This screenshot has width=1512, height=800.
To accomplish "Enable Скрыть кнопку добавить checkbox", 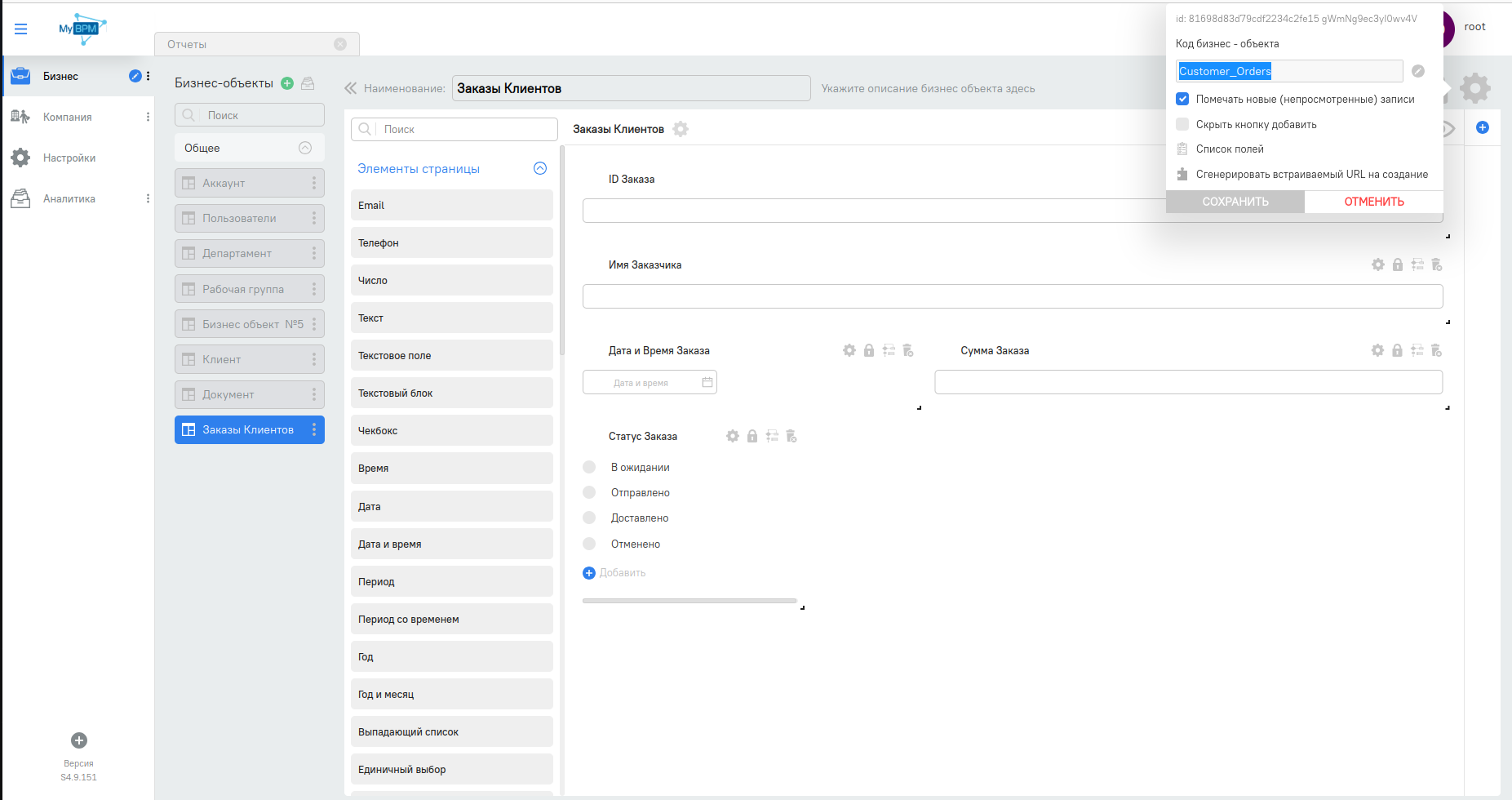I will [x=1182, y=124].
